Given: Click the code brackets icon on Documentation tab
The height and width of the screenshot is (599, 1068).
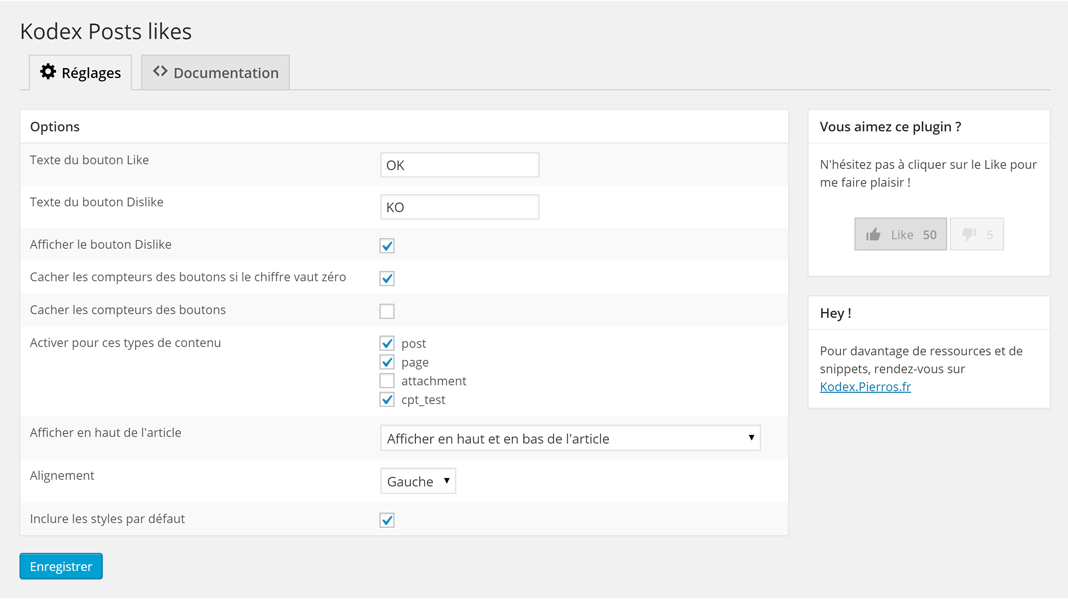Looking at the screenshot, I should tap(160, 72).
